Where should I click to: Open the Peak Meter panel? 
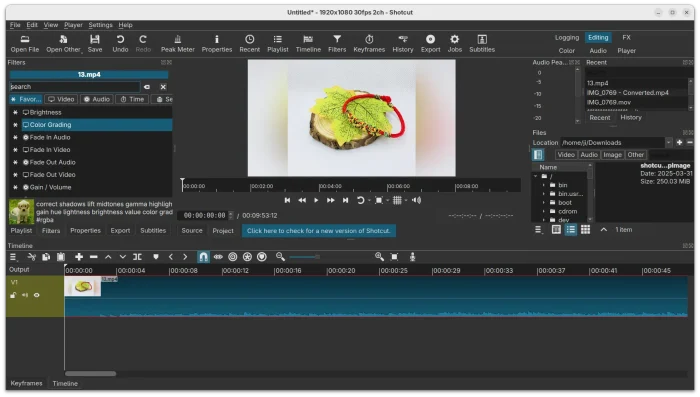click(x=178, y=44)
